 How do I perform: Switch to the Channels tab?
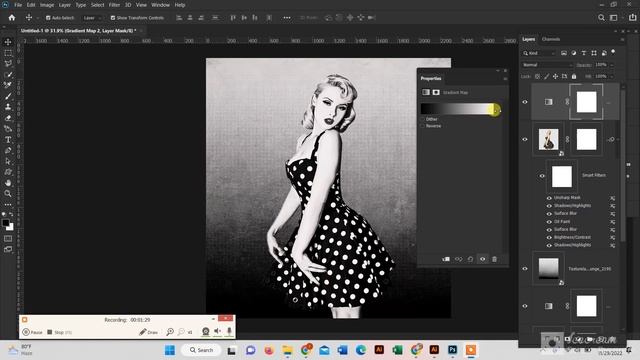tap(551, 39)
